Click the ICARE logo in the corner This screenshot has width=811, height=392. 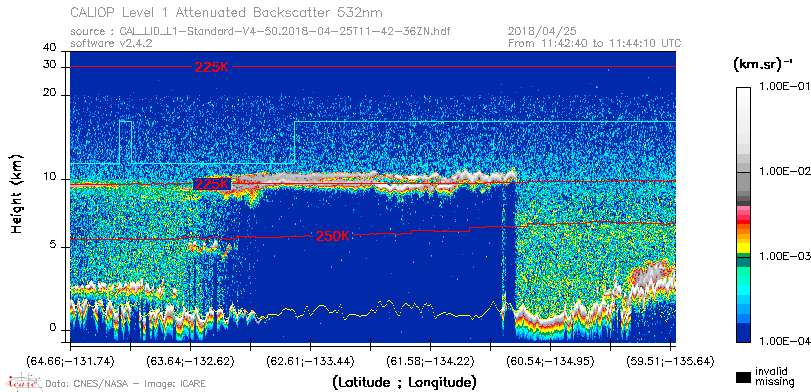pyautogui.click(x=22, y=383)
